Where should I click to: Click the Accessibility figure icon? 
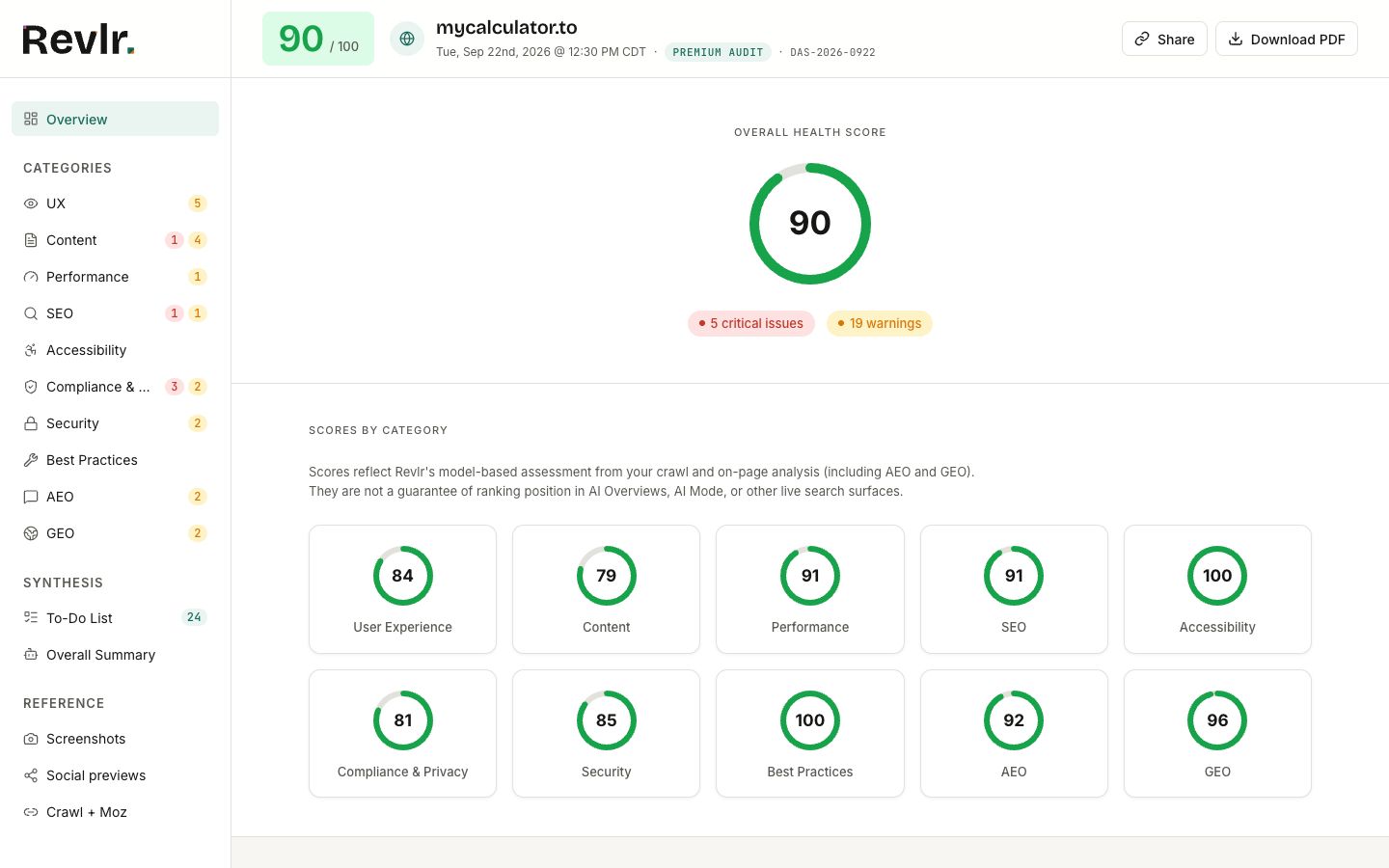click(x=31, y=350)
